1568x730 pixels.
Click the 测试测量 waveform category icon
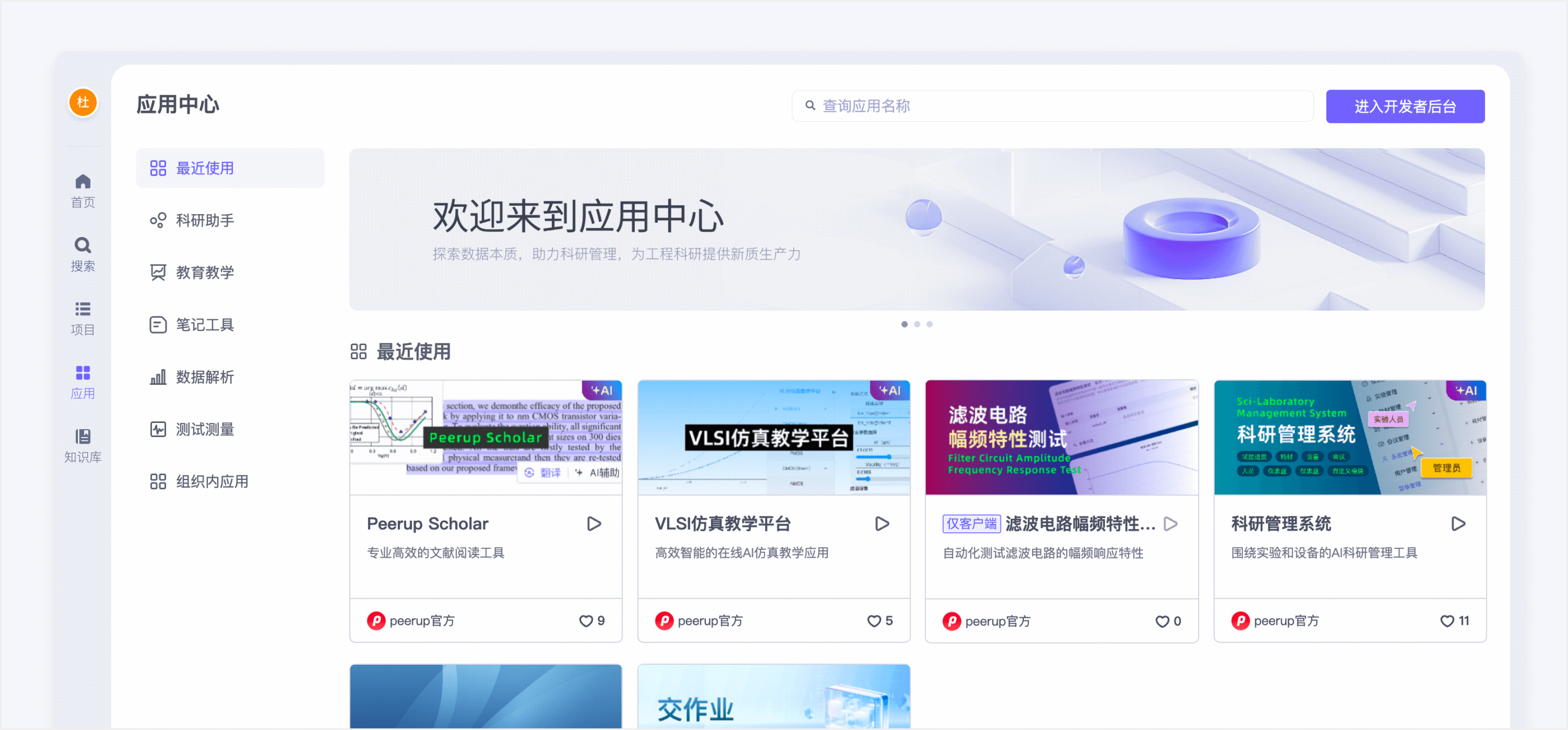(x=158, y=429)
